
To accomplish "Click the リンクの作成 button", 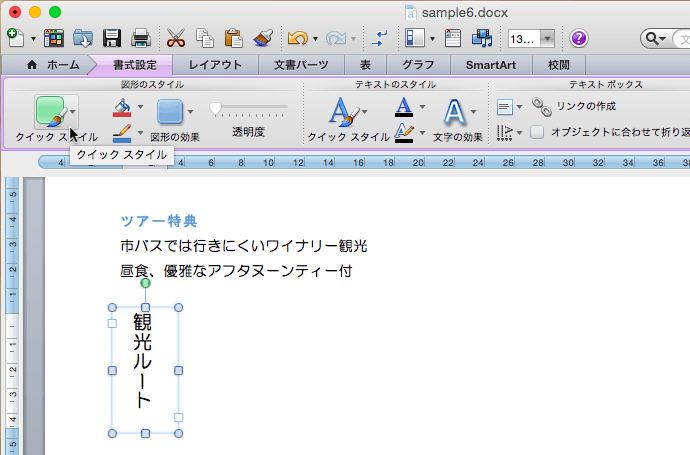I will pyautogui.click(x=586, y=106).
